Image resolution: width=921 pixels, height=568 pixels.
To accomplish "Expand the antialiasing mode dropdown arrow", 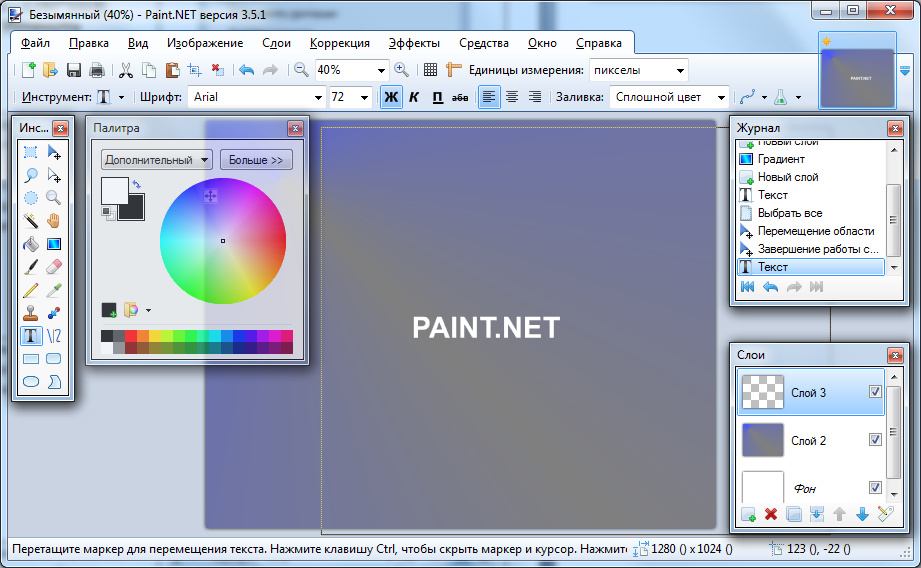I will [x=764, y=98].
